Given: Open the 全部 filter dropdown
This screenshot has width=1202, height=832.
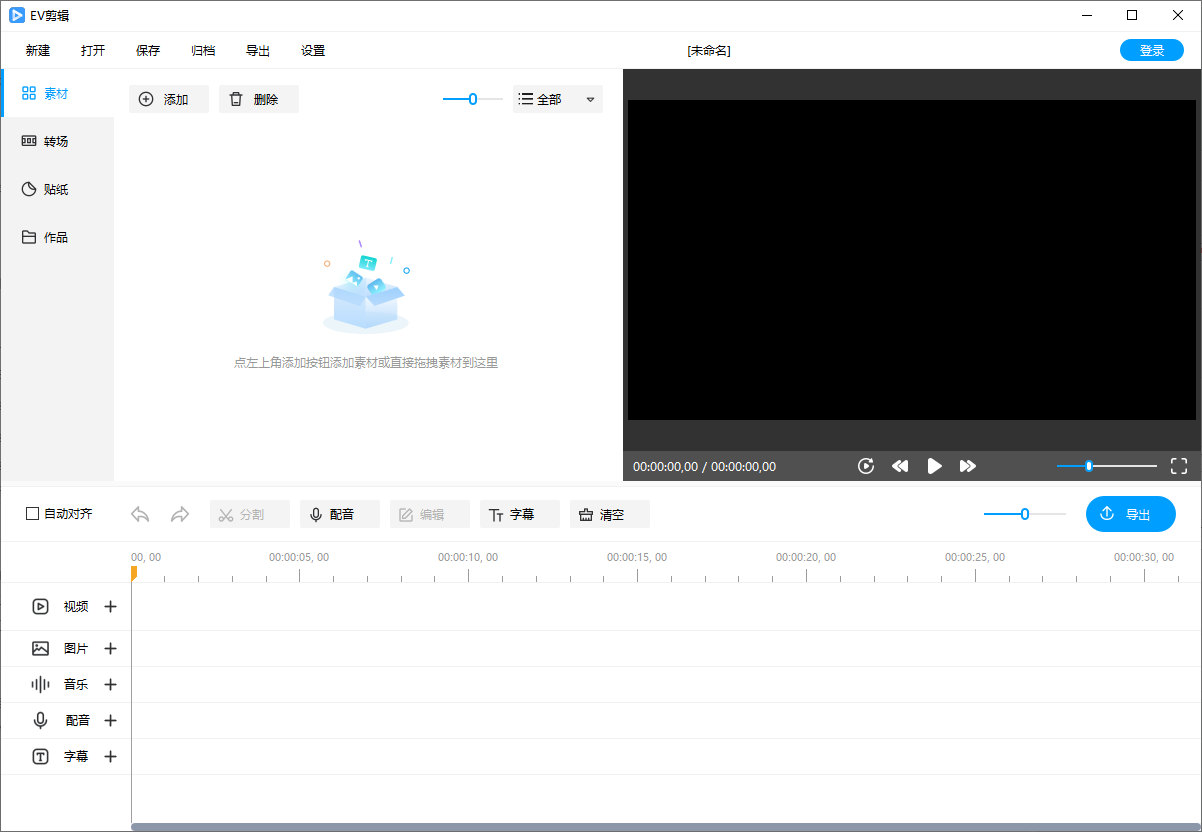Looking at the screenshot, I should (557, 99).
